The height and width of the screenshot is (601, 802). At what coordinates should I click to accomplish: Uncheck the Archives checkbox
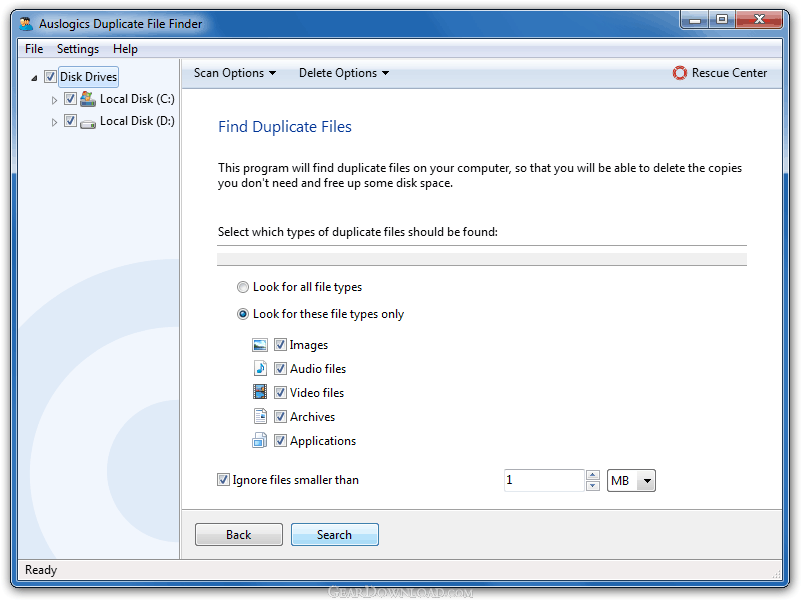tap(280, 416)
